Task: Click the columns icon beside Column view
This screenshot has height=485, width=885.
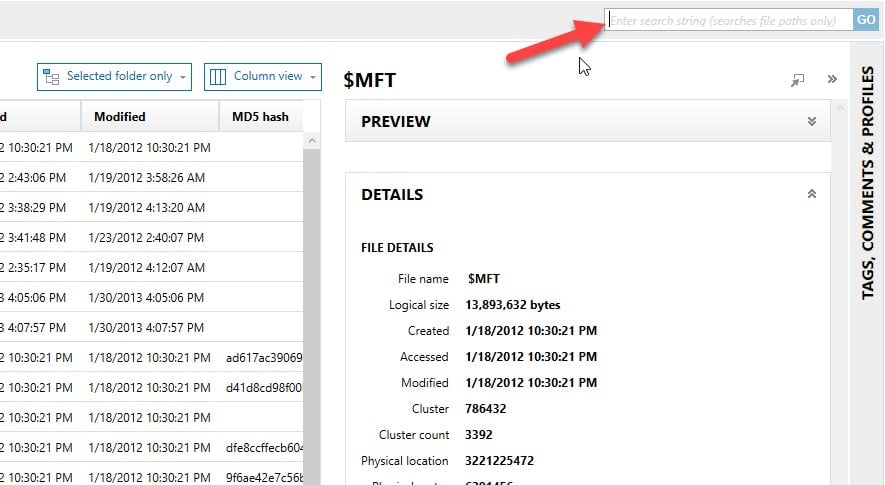Action: (218, 77)
